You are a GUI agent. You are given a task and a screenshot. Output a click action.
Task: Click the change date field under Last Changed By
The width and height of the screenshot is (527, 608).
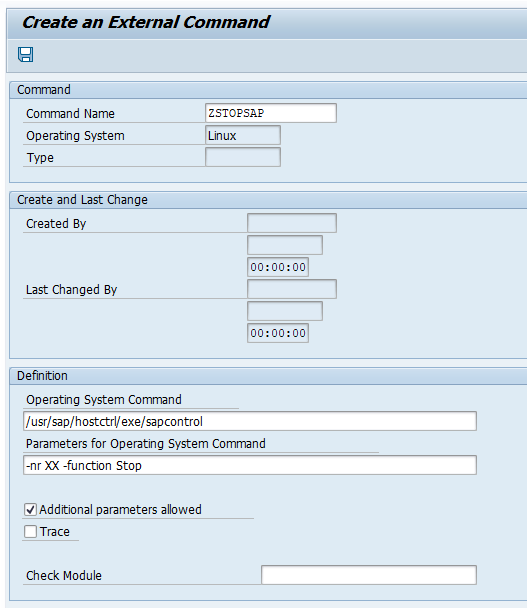(x=285, y=311)
